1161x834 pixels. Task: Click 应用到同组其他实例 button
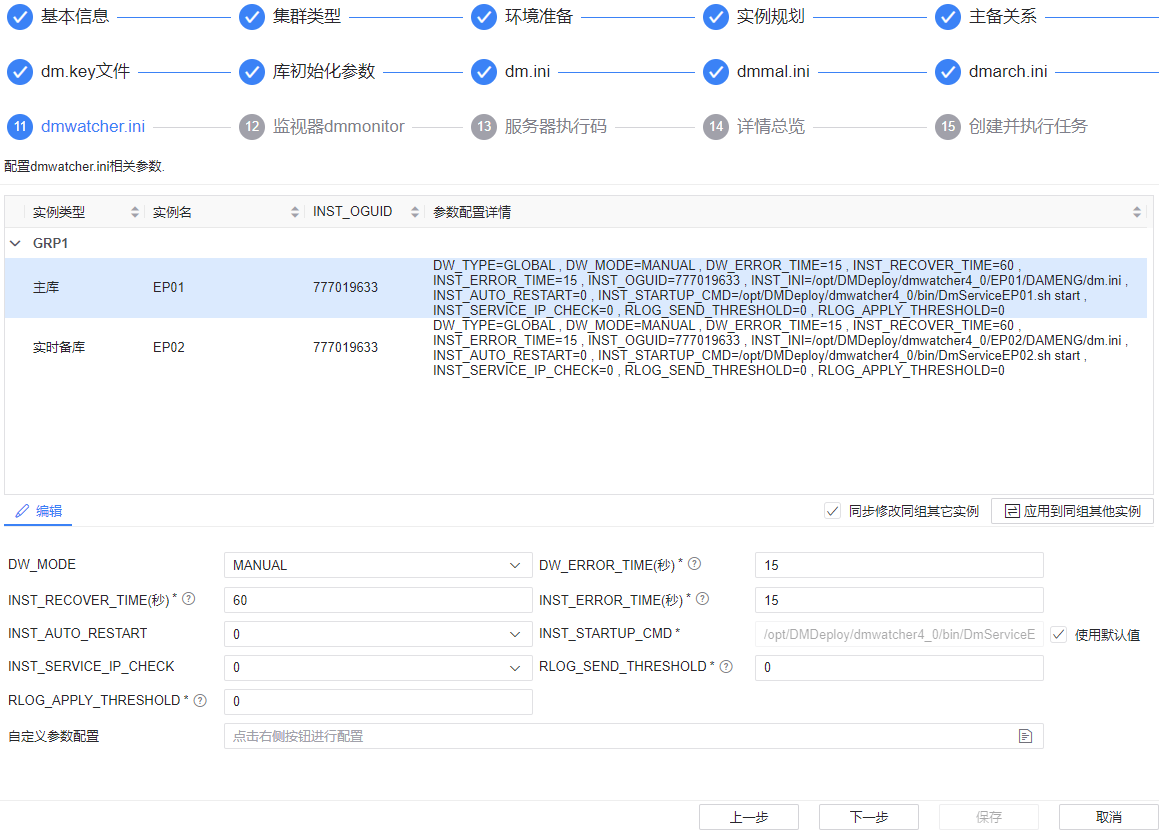[x=1072, y=511]
